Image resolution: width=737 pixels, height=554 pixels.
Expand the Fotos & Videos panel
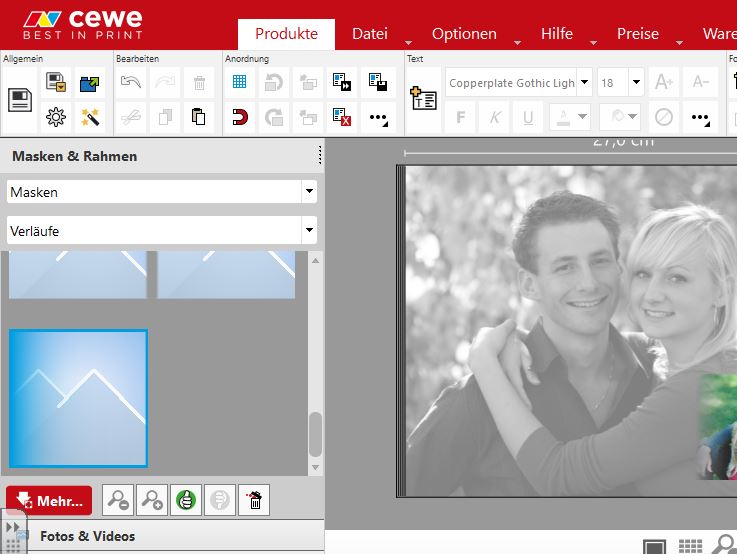tap(87, 536)
